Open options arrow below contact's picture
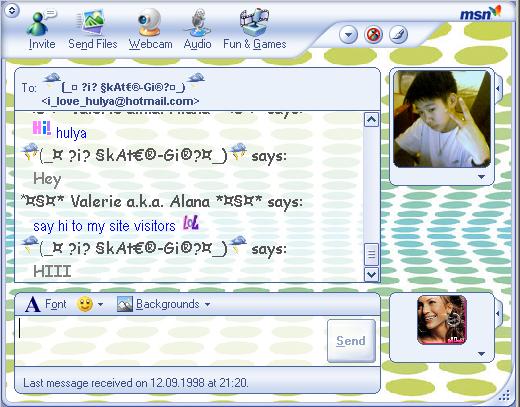520x407 pixels. [x=481, y=177]
